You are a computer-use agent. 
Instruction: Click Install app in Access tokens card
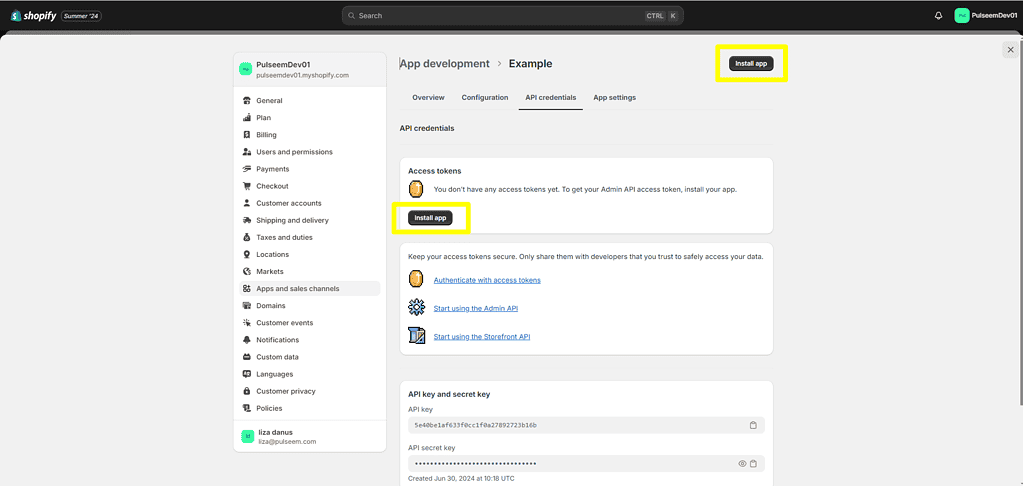point(430,218)
